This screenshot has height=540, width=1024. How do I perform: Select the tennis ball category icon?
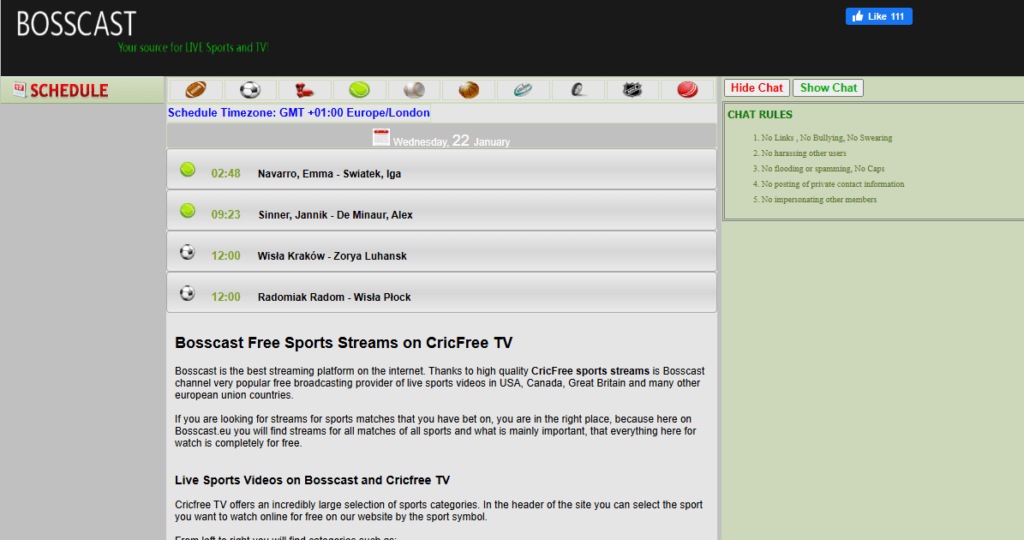tap(359, 89)
